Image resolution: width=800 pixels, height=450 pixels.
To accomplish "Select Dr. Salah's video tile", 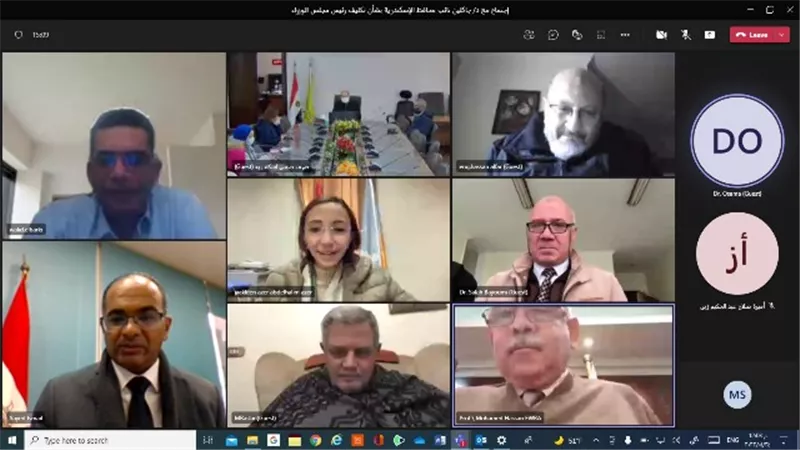I will point(563,240).
